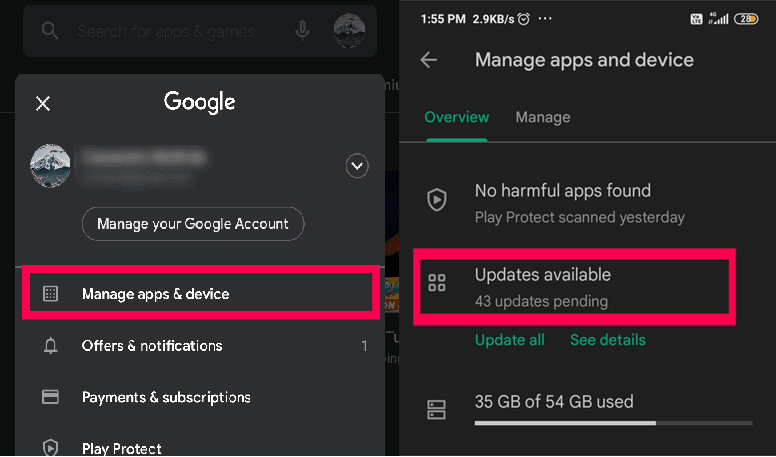Open Offers & notifications
The height and width of the screenshot is (457, 776).
(152, 346)
